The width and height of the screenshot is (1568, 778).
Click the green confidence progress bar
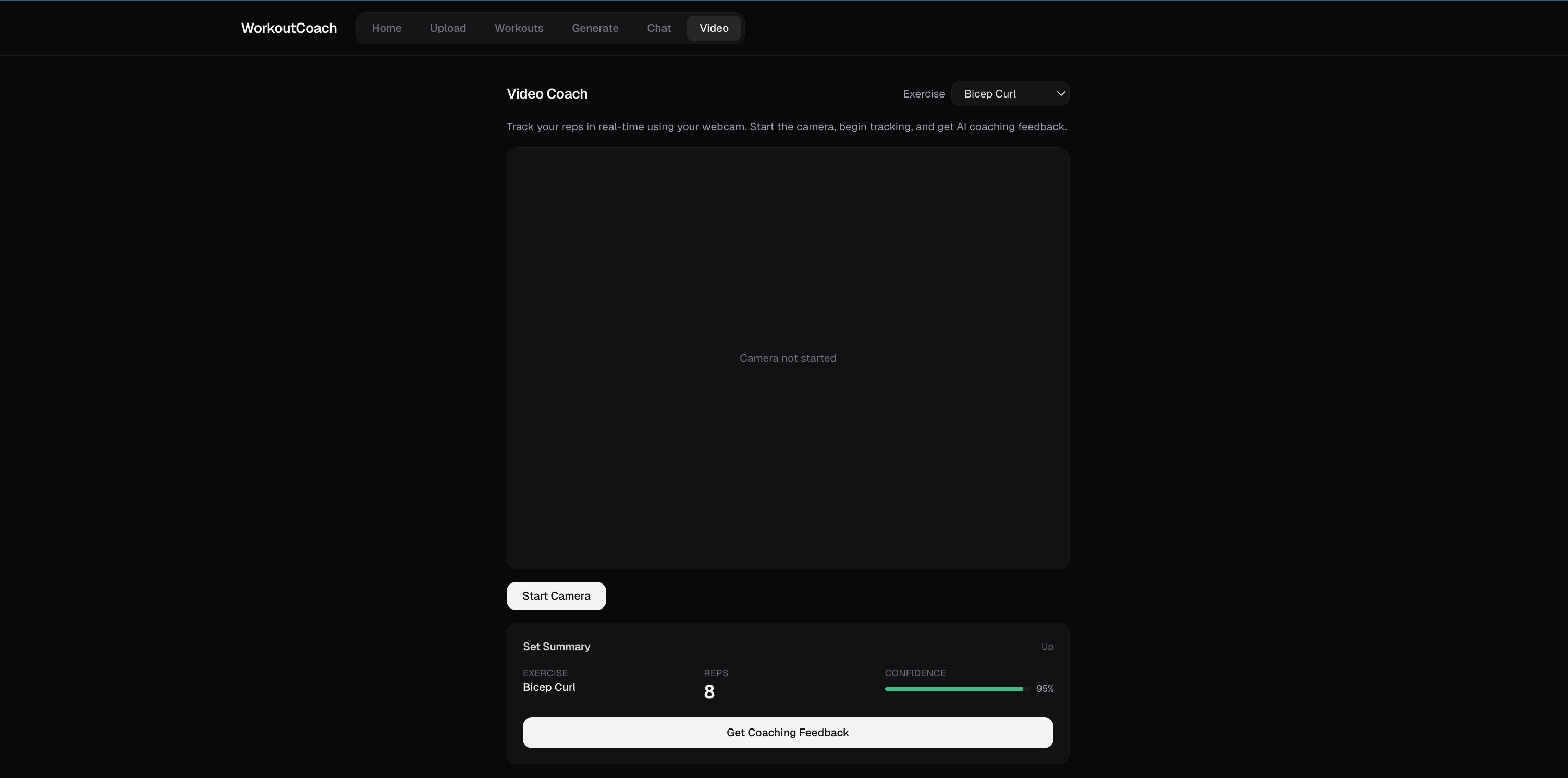coord(953,689)
